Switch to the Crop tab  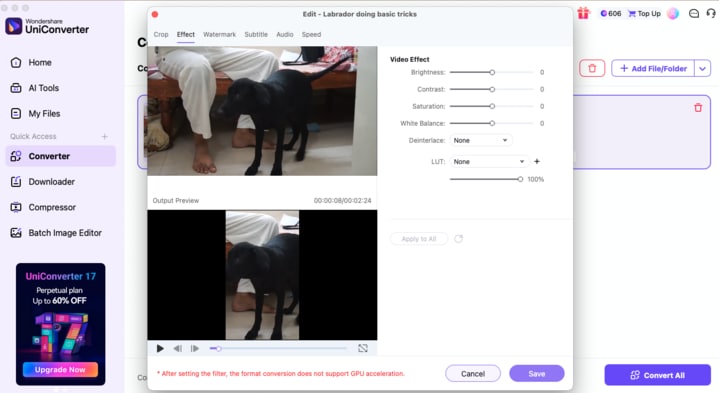(161, 34)
